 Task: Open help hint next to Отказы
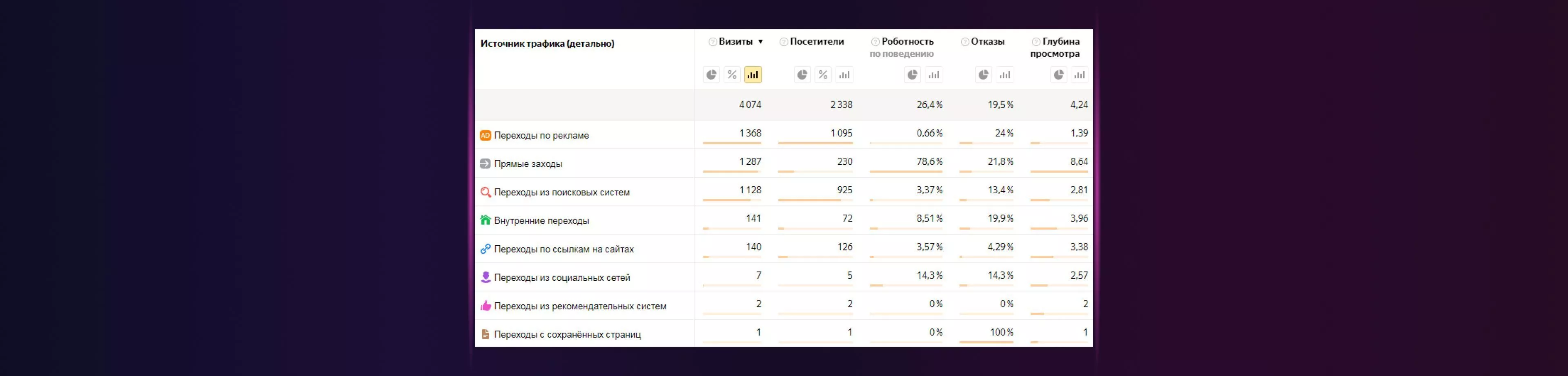[965, 42]
